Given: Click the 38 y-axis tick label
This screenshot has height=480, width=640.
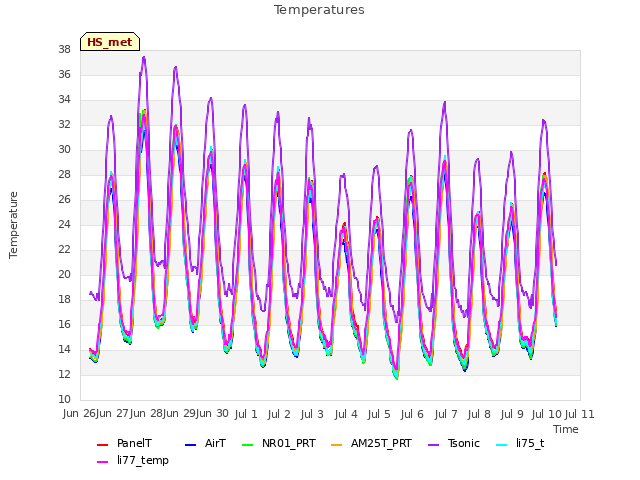Looking at the screenshot, I should (64, 50).
